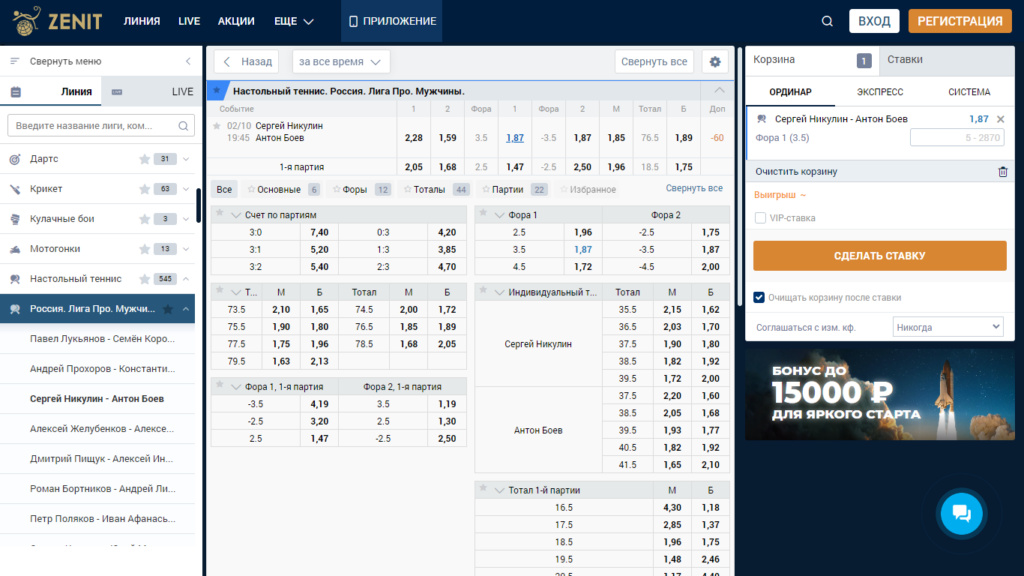Image resolution: width=1024 pixels, height=576 pixels.
Task: Star the Фора 1 market block
Action: (x=483, y=214)
